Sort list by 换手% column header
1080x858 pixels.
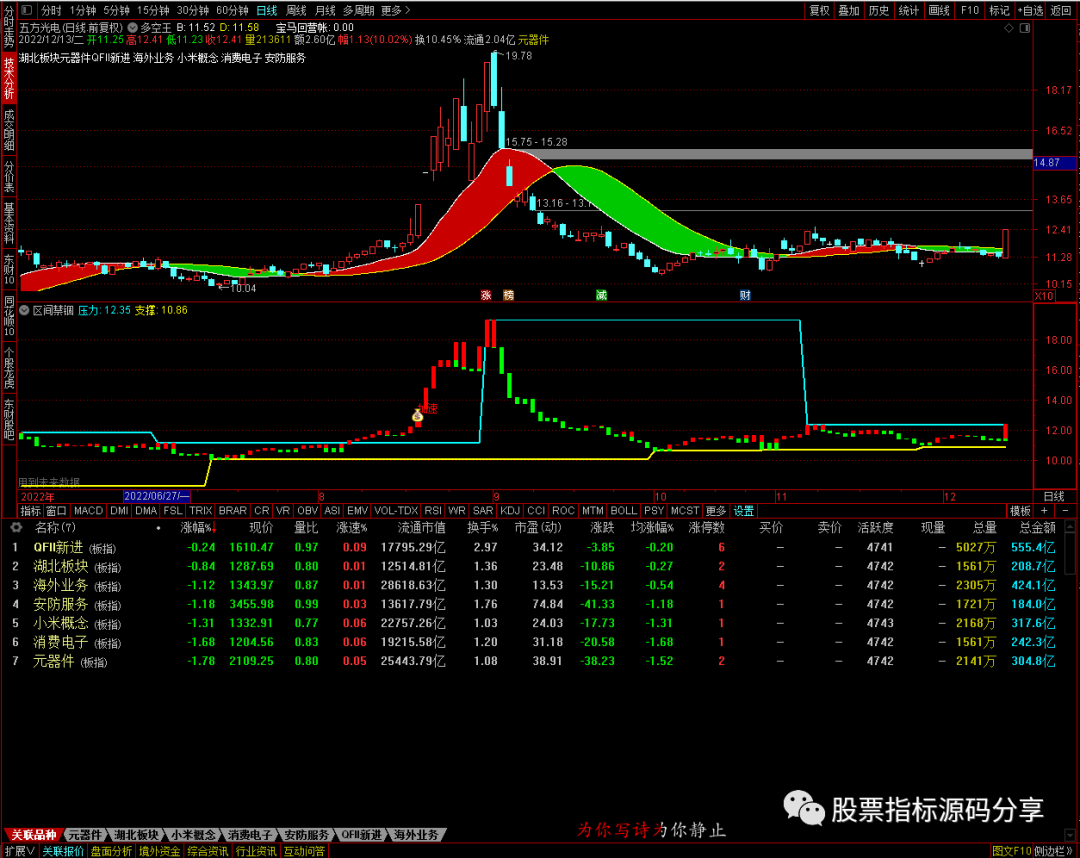(482, 528)
